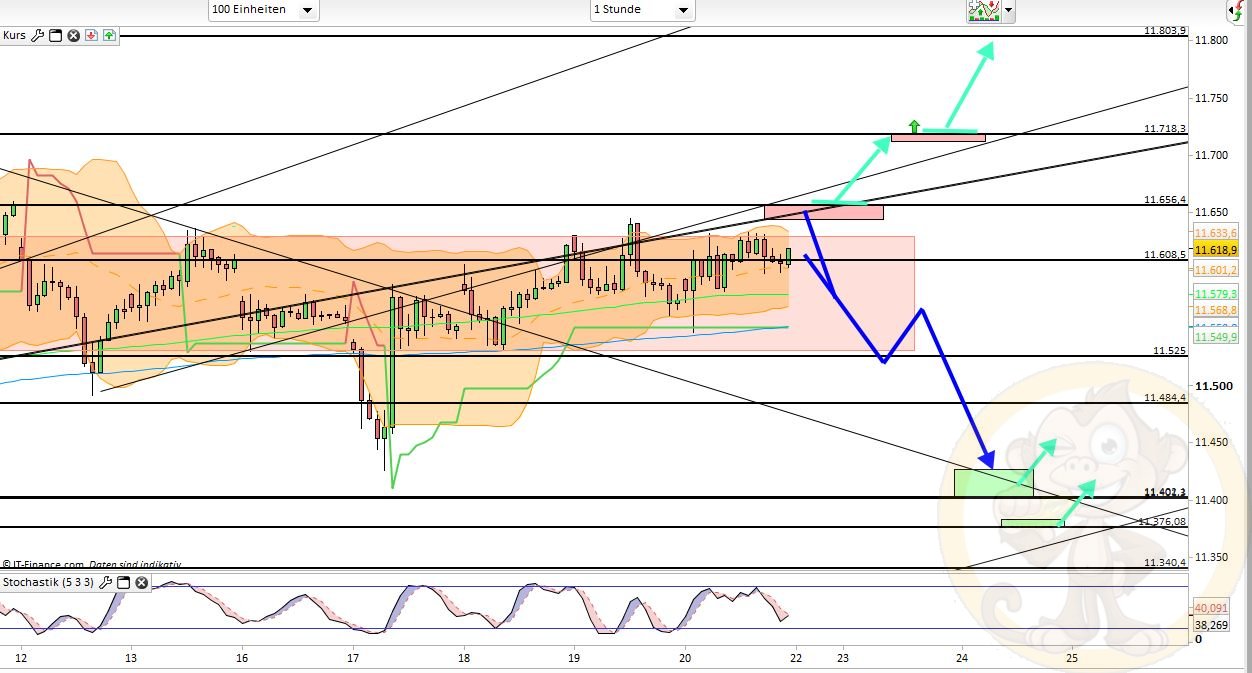Viewport: 1252px width, 673px height.
Task: Click the 11.656,4 level label
Action: coord(1165,200)
